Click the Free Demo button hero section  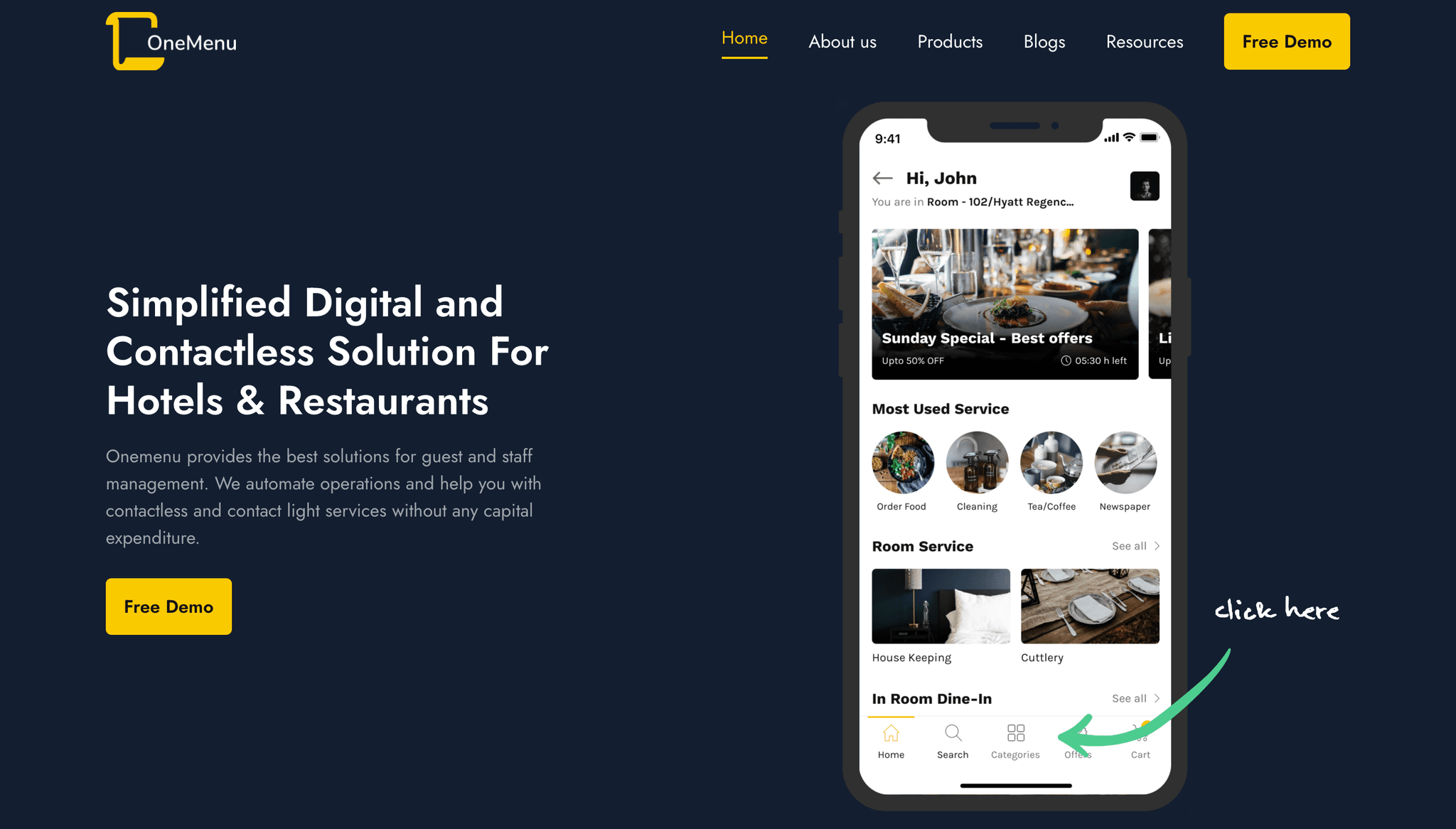pyautogui.click(x=168, y=606)
